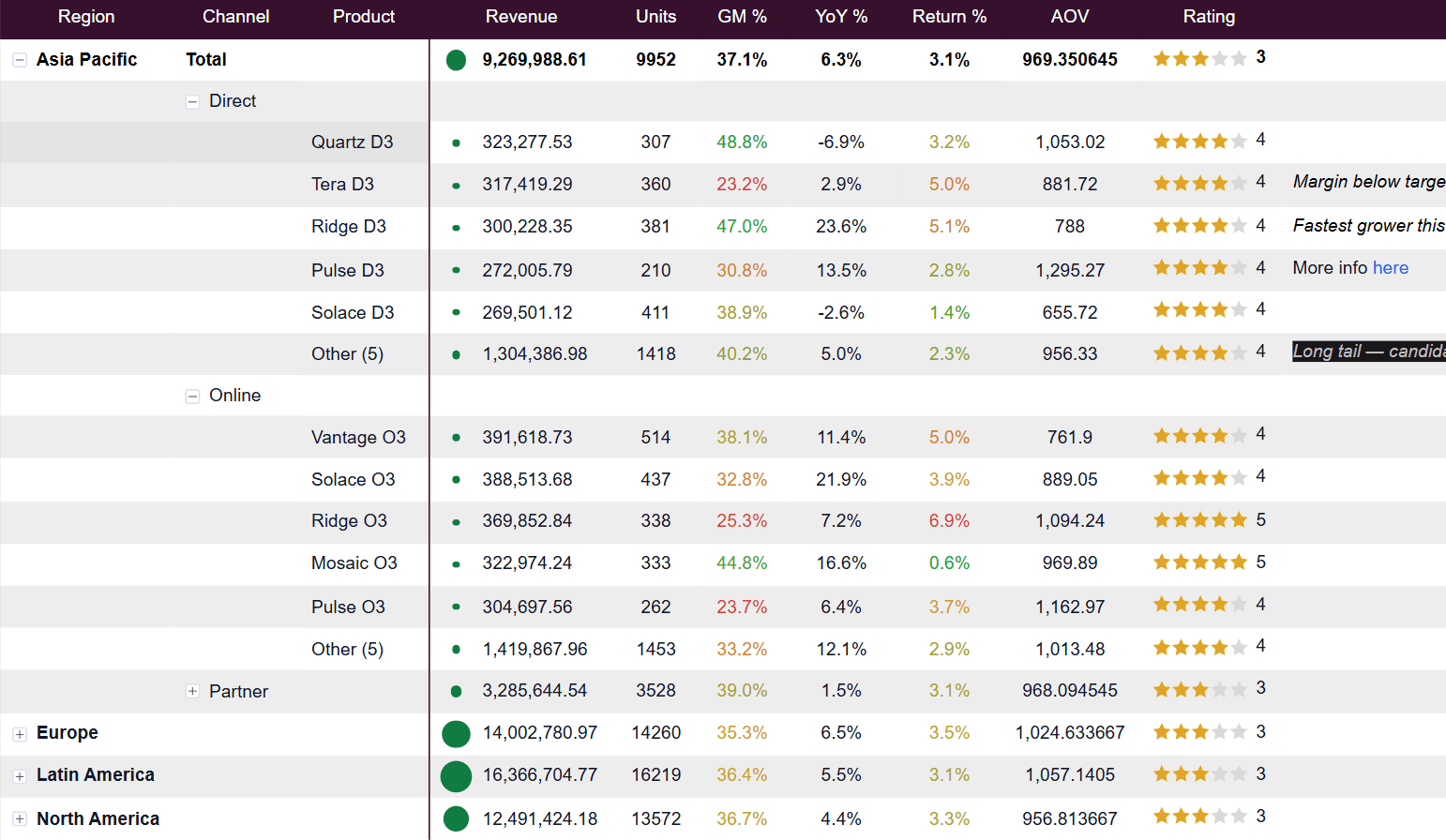
Task: Collapse the Online channel group
Action: pos(192,397)
